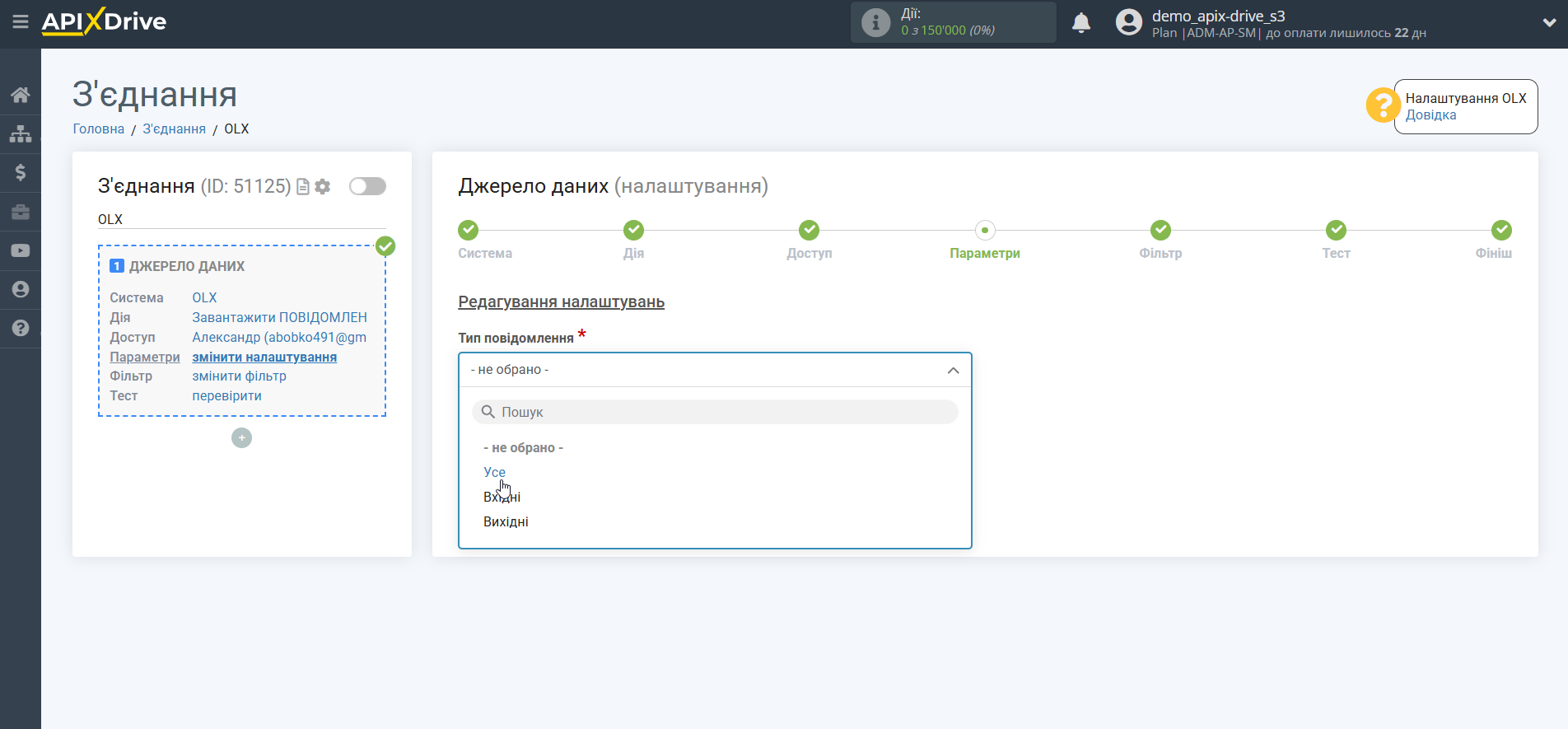Open the briefcase sidebar icon
This screenshot has height=729, width=1568.
[x=21, y=212]
